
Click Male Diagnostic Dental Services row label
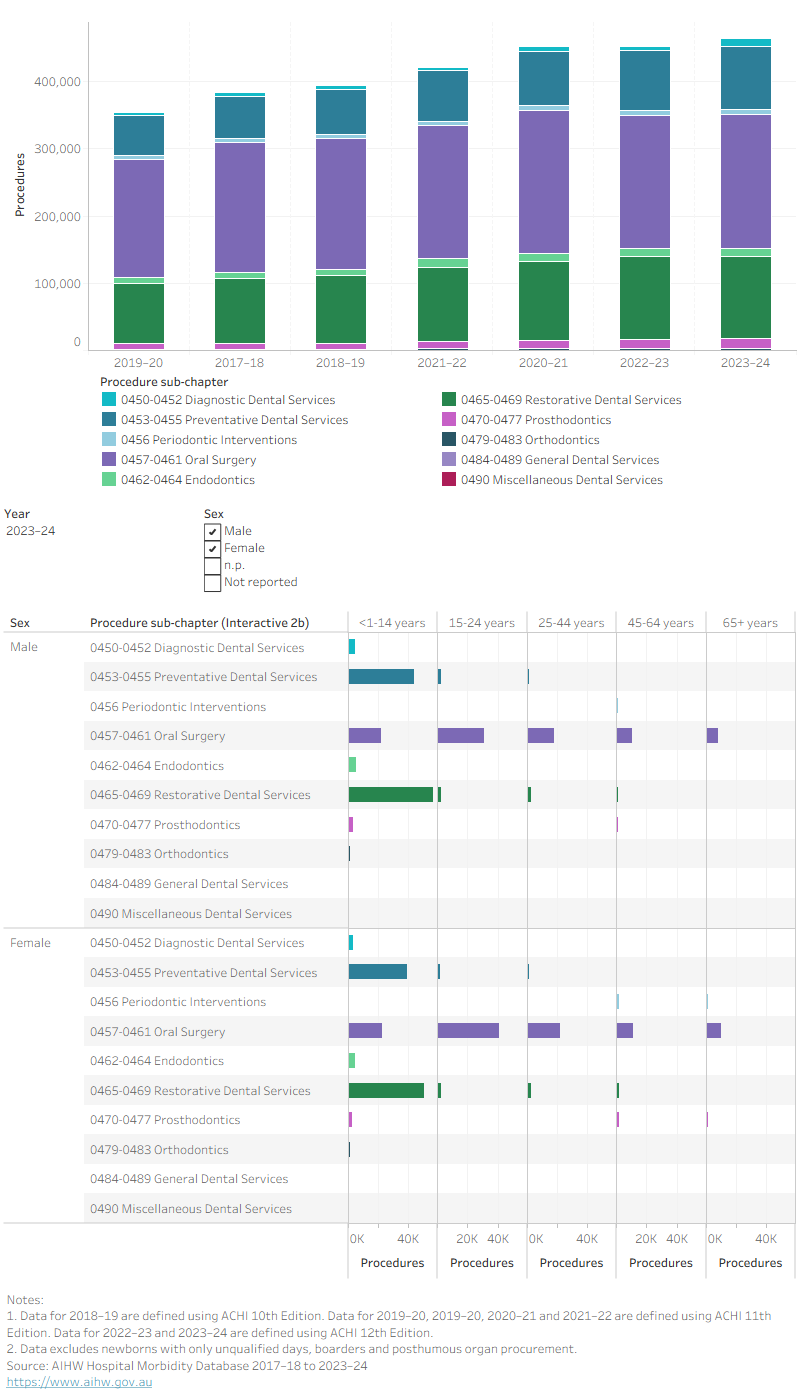point(197,648)
